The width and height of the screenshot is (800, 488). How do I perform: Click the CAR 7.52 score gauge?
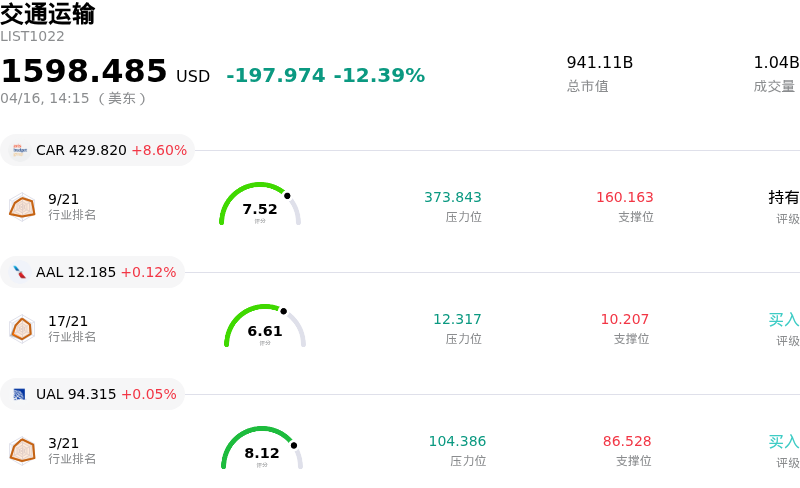pyautogui.click(x=260, y=205)
